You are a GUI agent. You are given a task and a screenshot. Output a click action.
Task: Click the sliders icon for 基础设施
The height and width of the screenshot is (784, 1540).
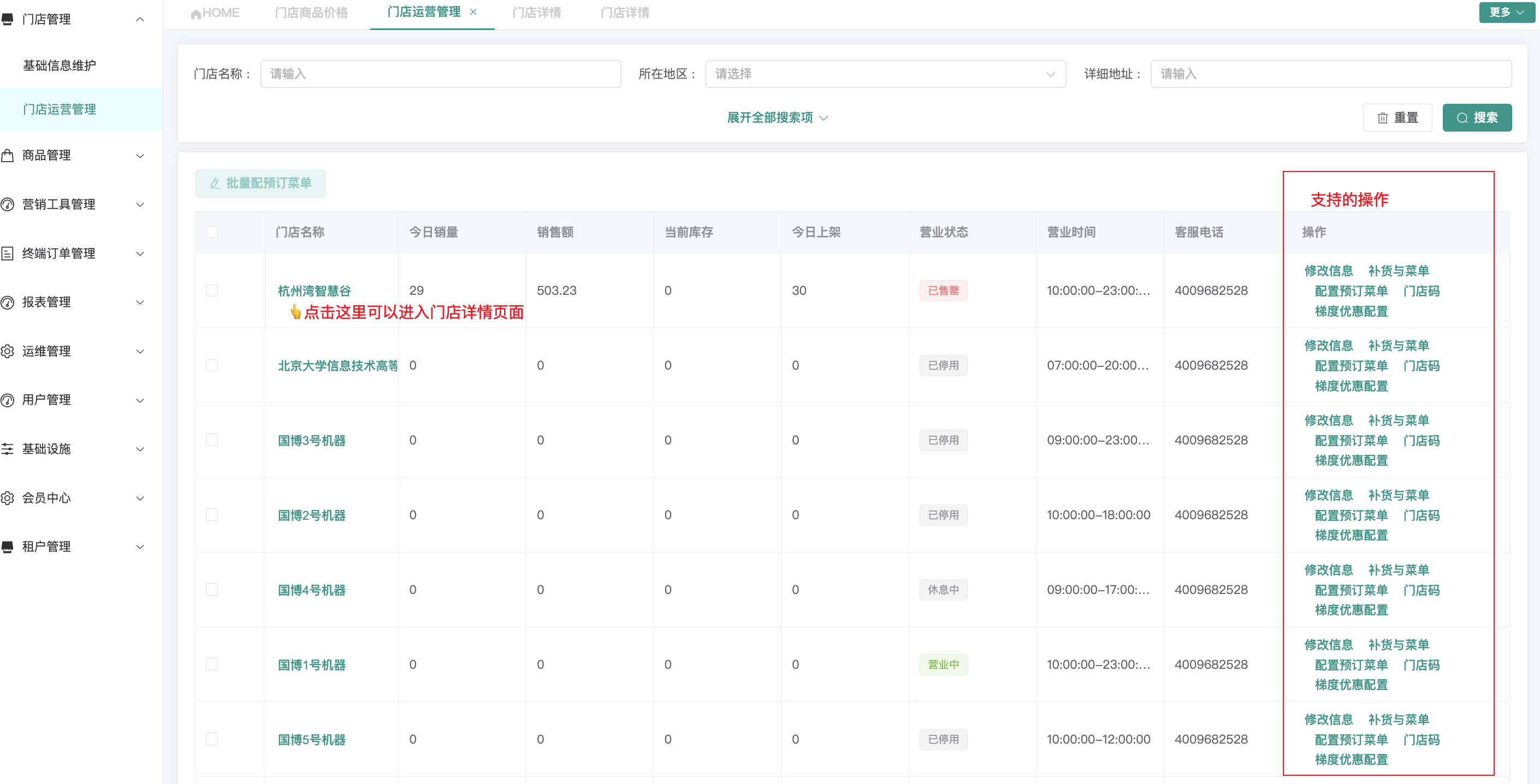[7, 449]
